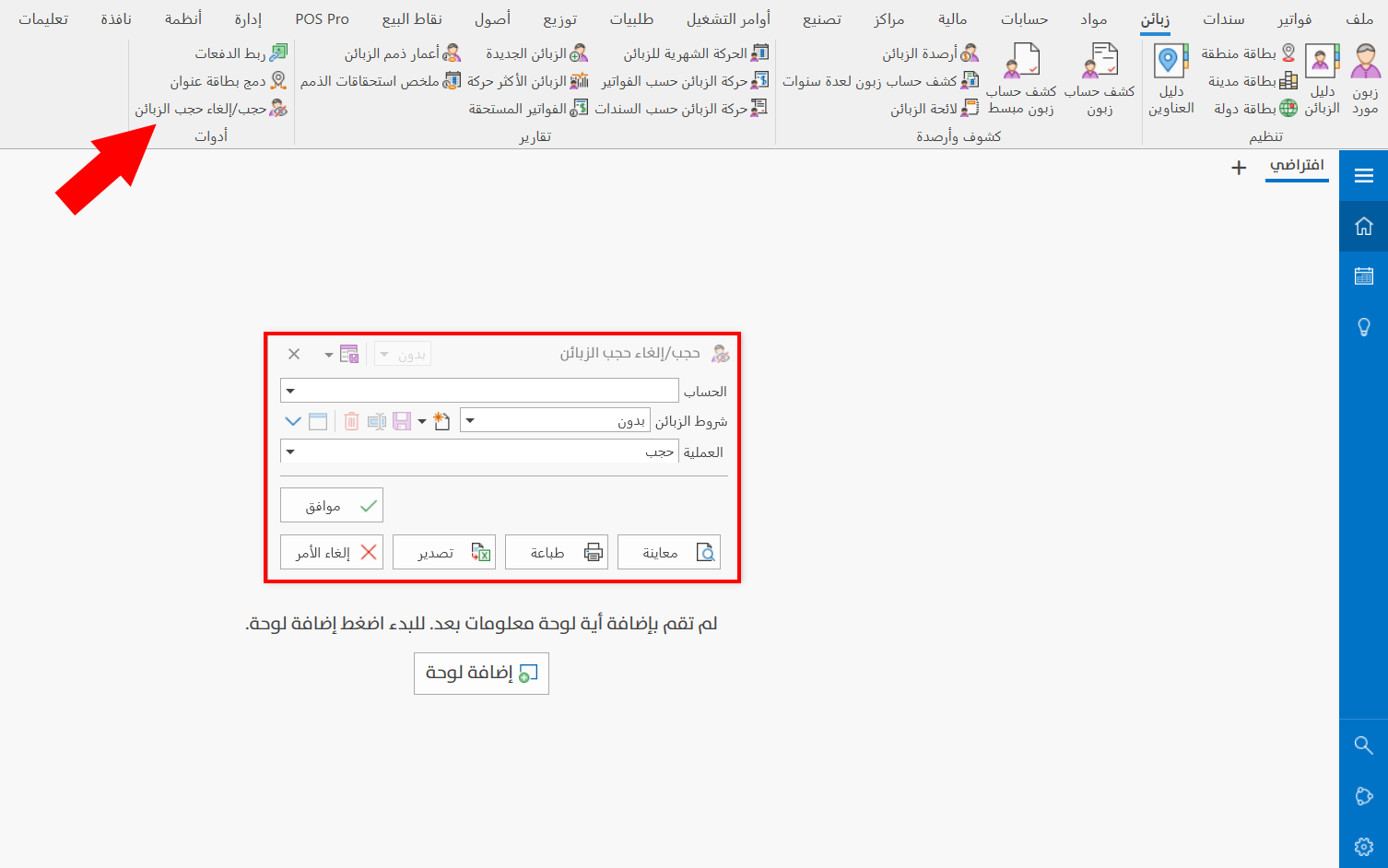This screenshot has height=868, width=1388.
Task: Open the بدون conditions dropdown
Action: 470,419
